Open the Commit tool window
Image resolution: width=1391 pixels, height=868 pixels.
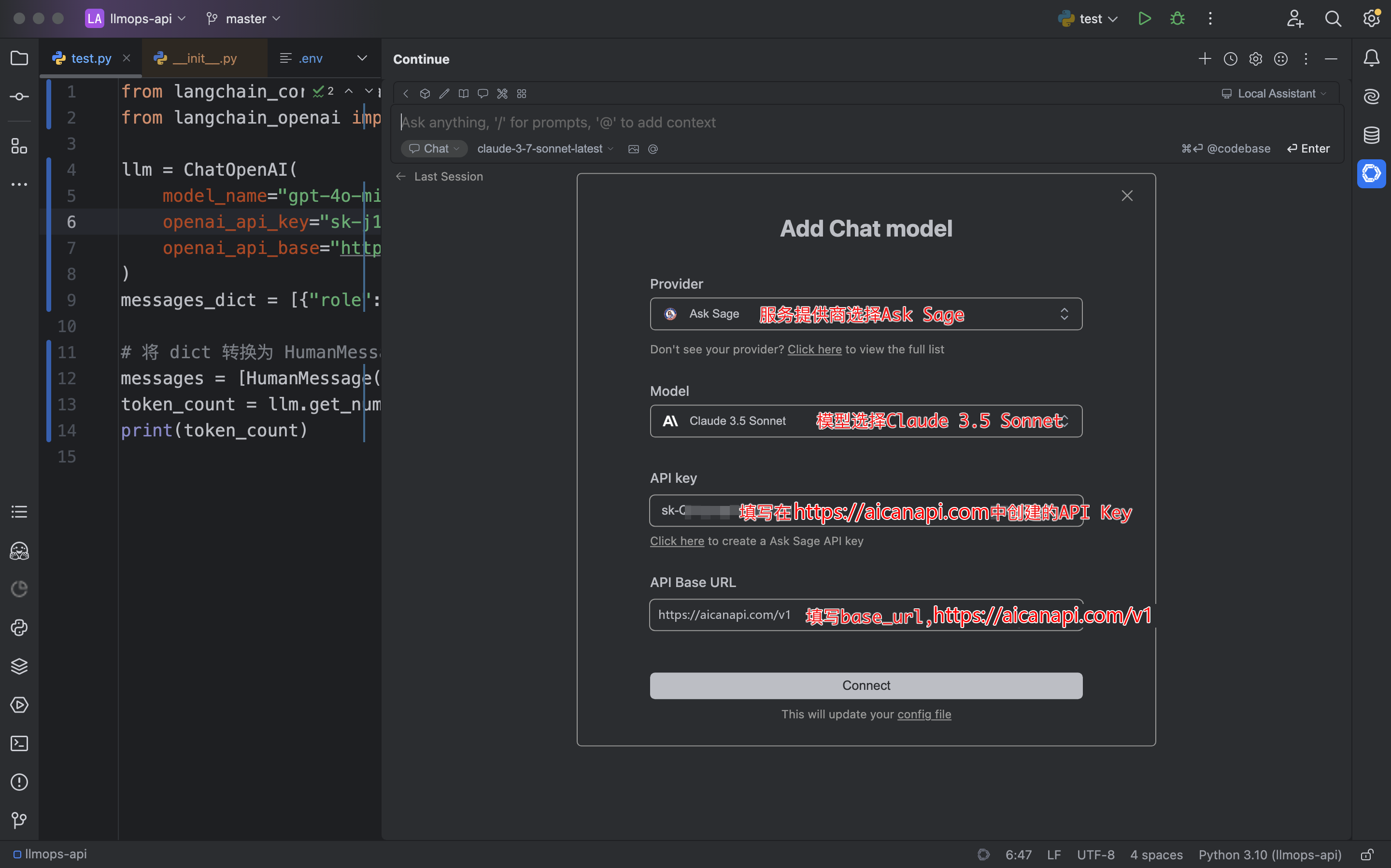pyautogui.click(x=19, y=96)
